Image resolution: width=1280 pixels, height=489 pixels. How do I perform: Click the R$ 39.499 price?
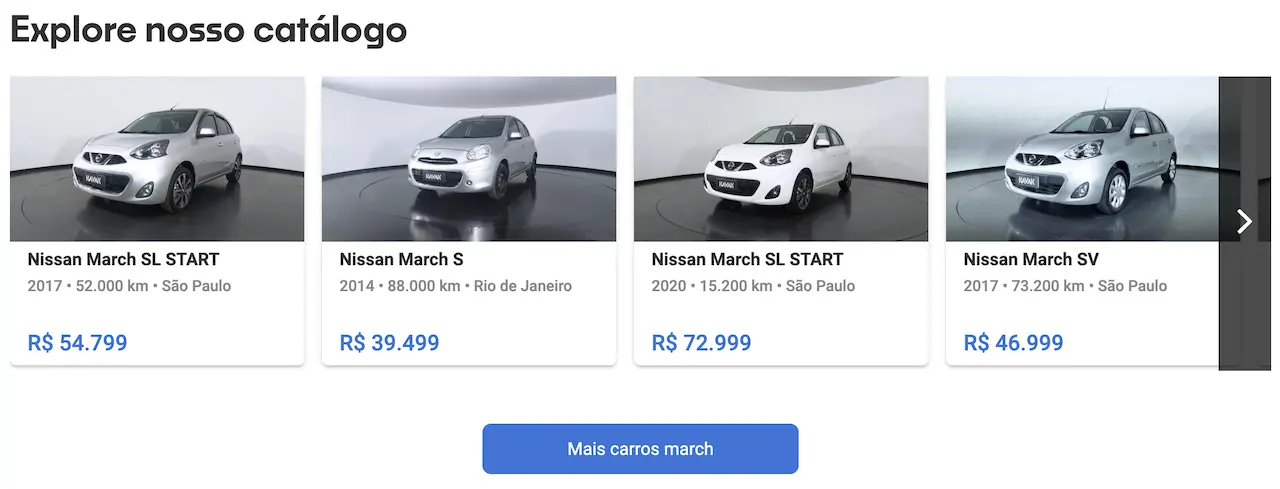390,344
